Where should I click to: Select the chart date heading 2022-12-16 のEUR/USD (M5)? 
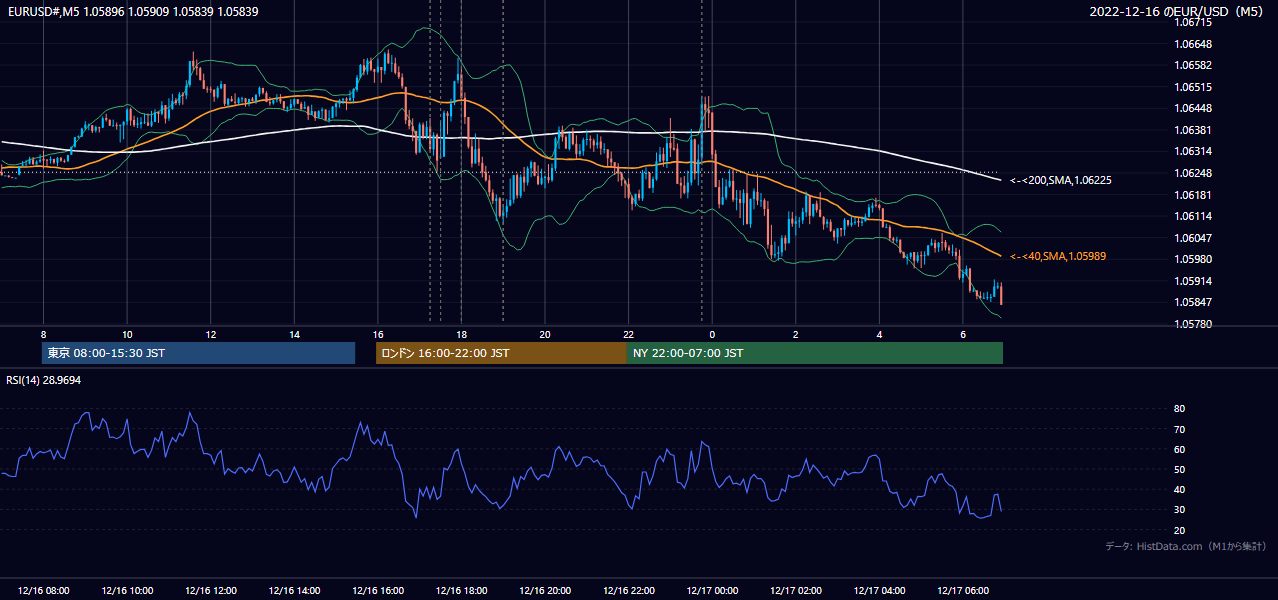tap(1177, 11)
